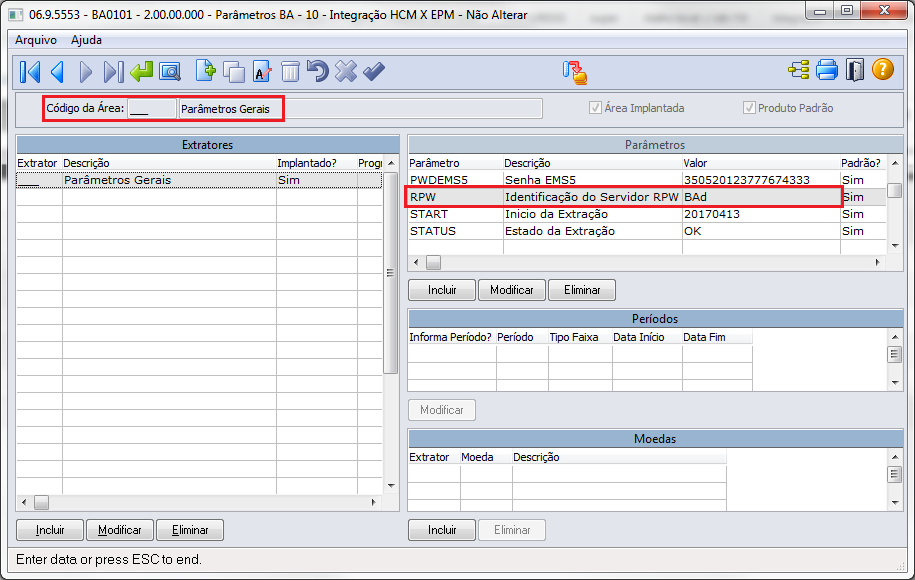Toggle Área Implantada checkbox
915x580 pixels.
595,107
